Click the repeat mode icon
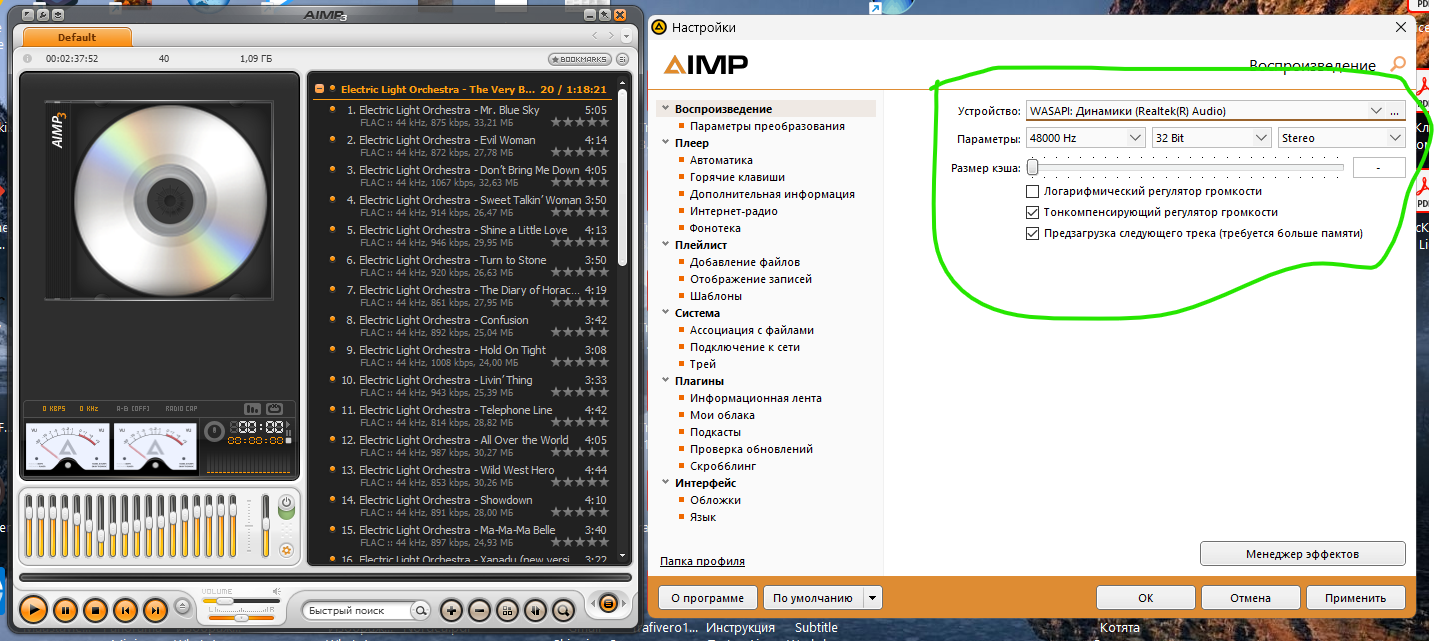1435x641 pixels. coord(274,408)
